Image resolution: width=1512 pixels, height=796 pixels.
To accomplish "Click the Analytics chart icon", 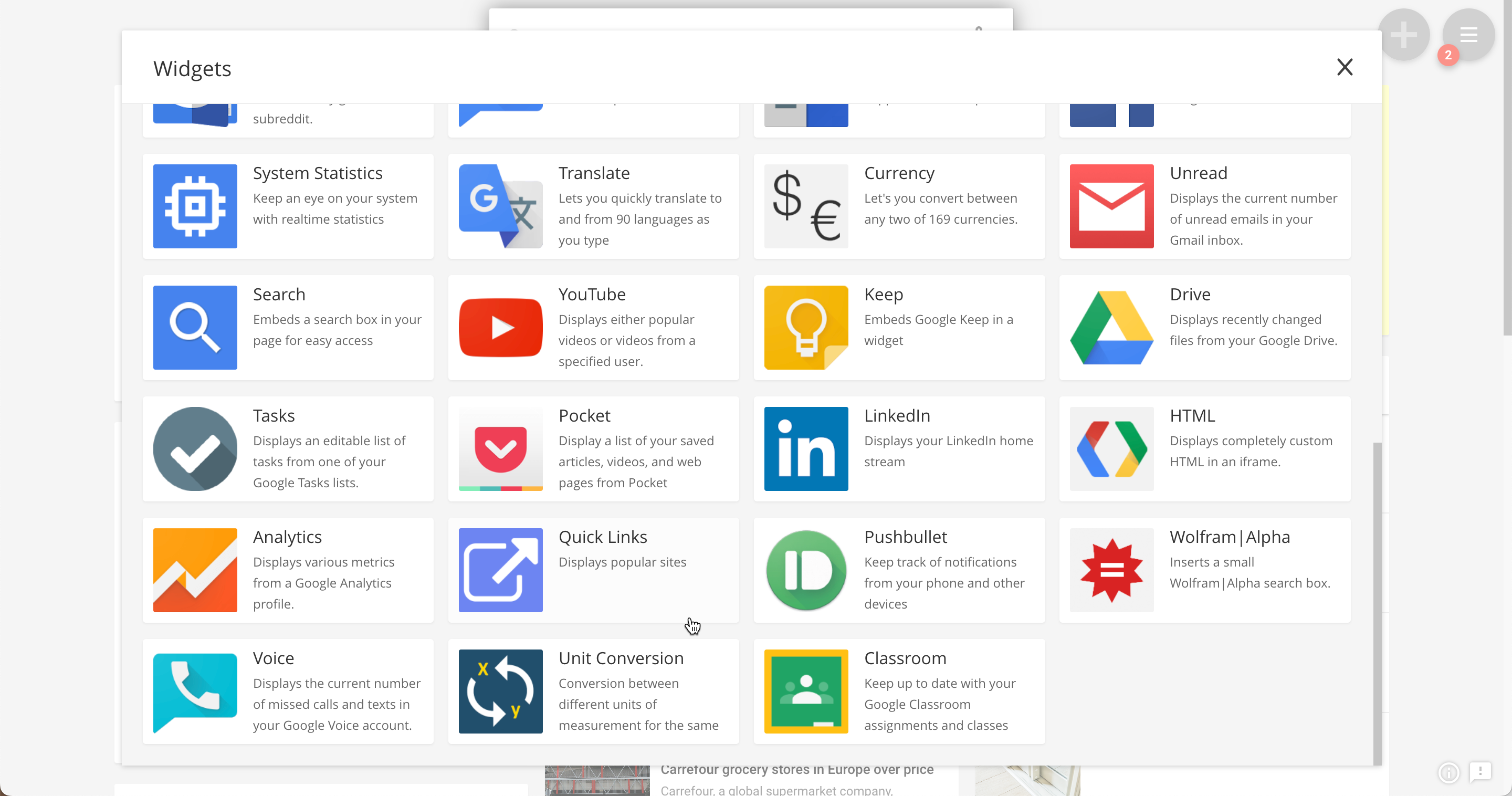I will point(195,570).
